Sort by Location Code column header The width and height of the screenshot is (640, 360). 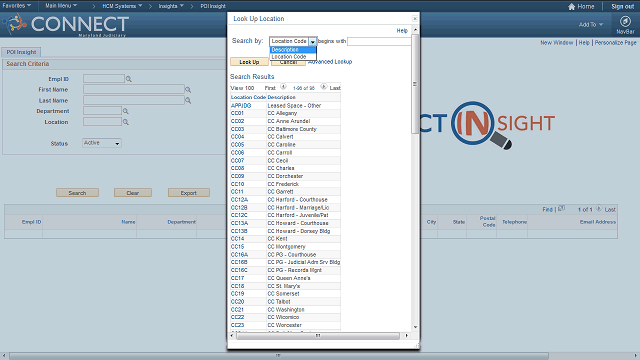point(248,97)
